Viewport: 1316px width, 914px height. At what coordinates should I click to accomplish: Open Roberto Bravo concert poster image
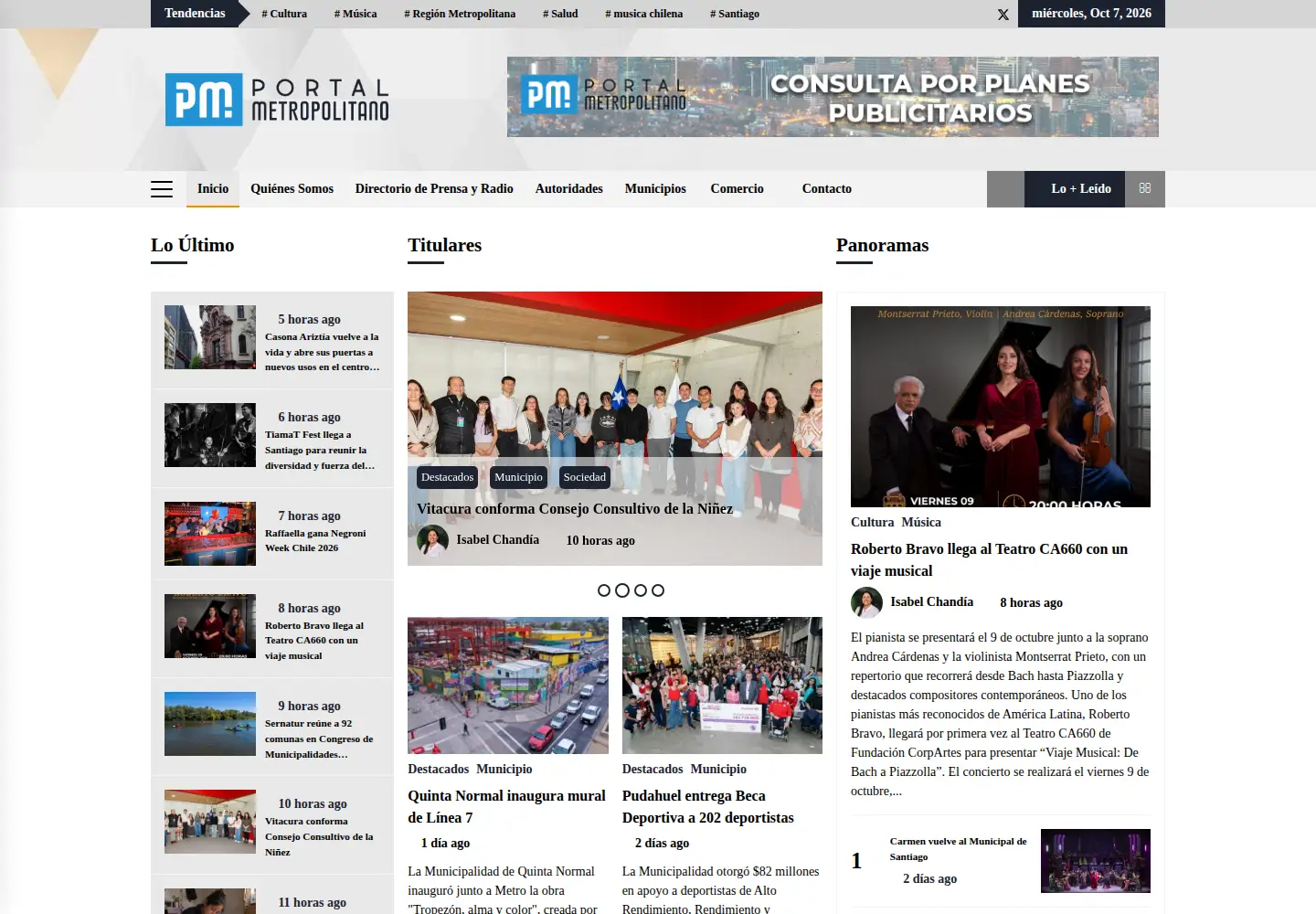pos(1001,407)
